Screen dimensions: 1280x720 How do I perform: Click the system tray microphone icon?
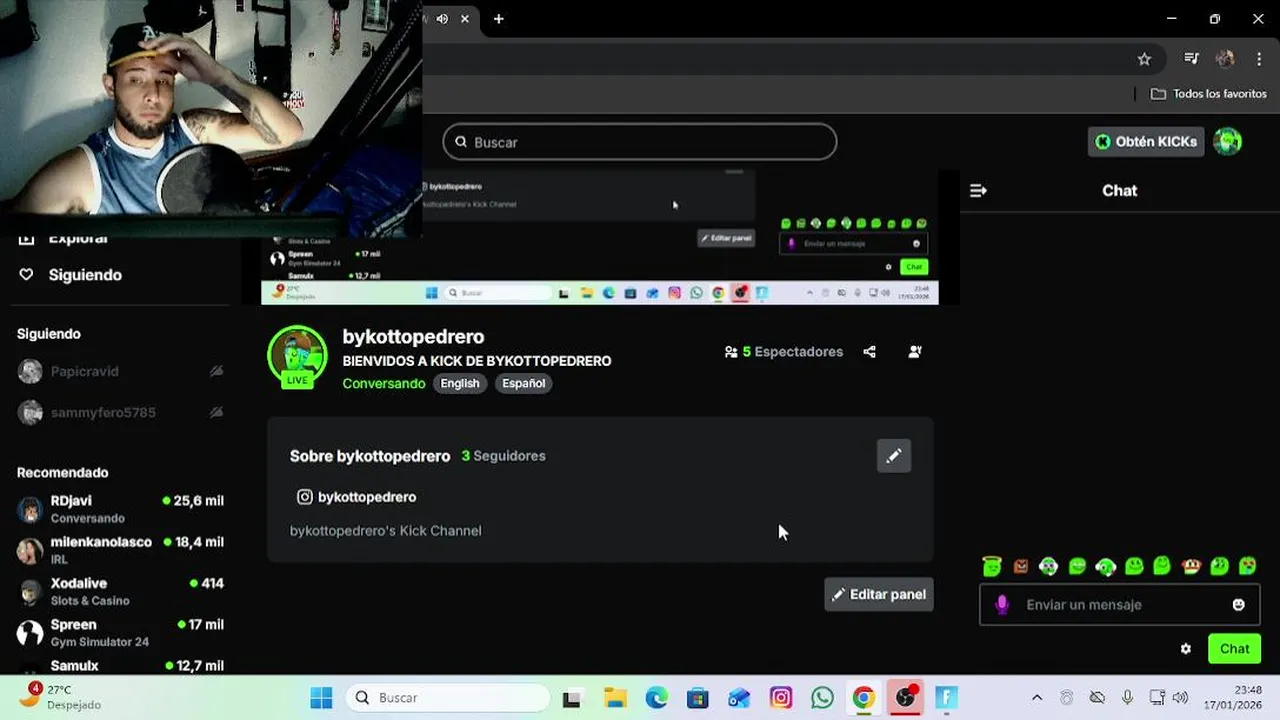(x=1127, y=698)
